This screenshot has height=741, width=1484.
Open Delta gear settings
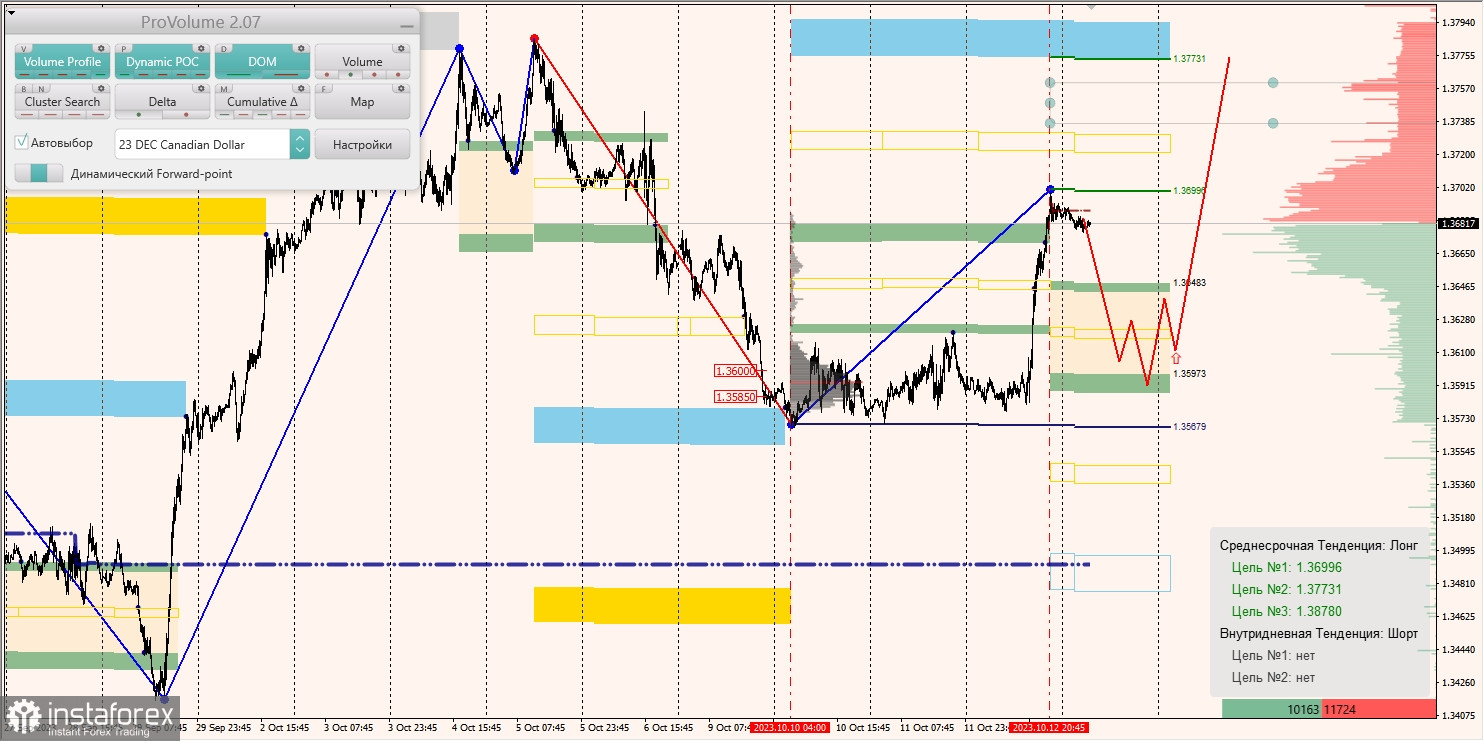click(x=200, y=88)
